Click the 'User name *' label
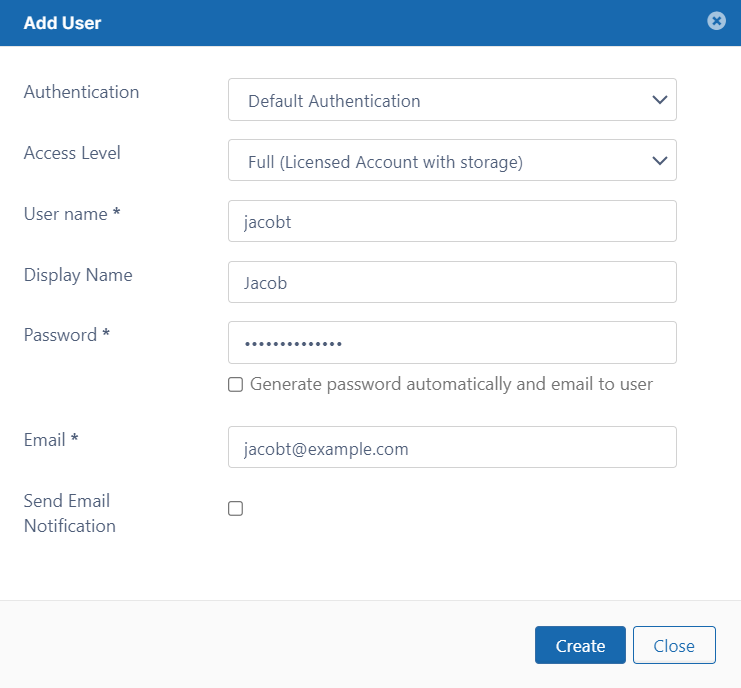Viewport: 741px width, 688px height. click(72, 214)
